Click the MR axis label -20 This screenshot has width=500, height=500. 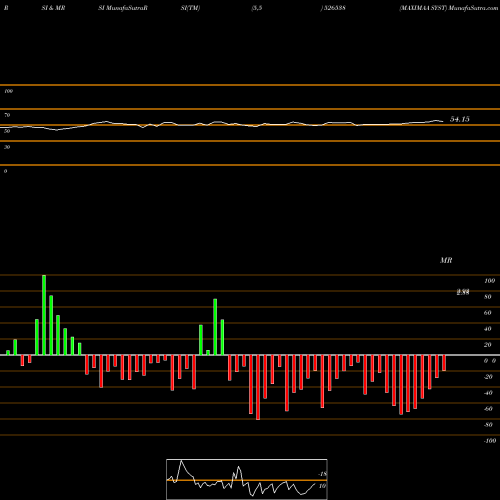tap(488, 377)
